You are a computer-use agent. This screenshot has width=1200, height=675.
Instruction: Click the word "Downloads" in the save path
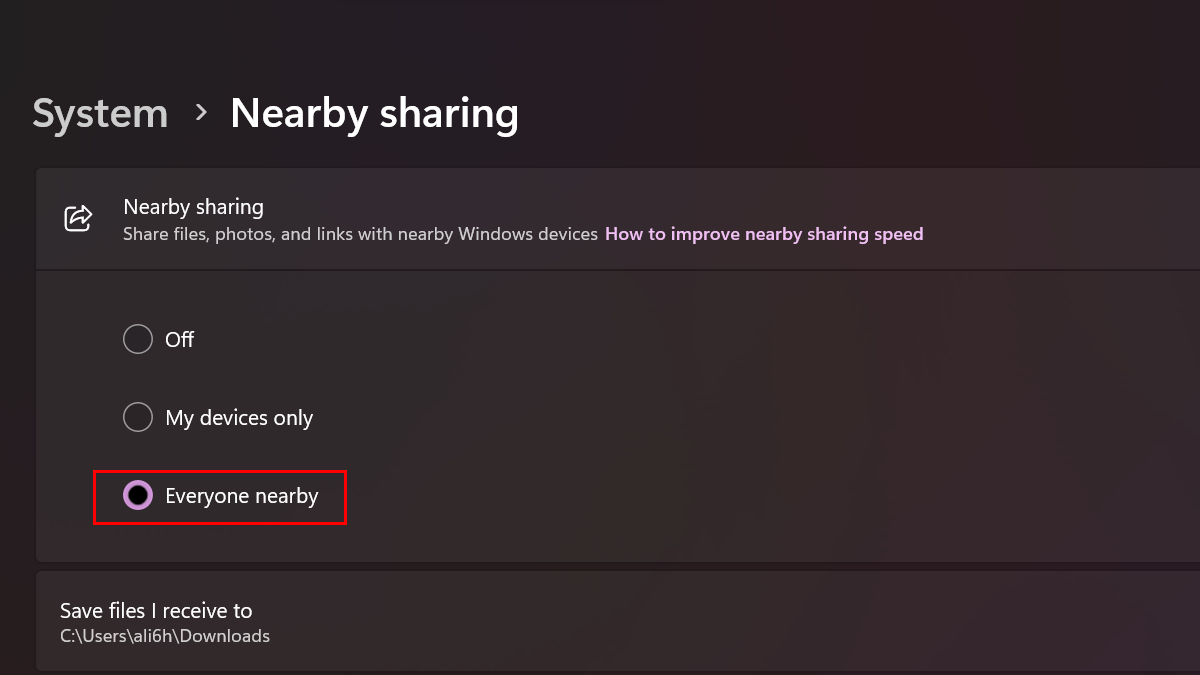click(230, 636)
